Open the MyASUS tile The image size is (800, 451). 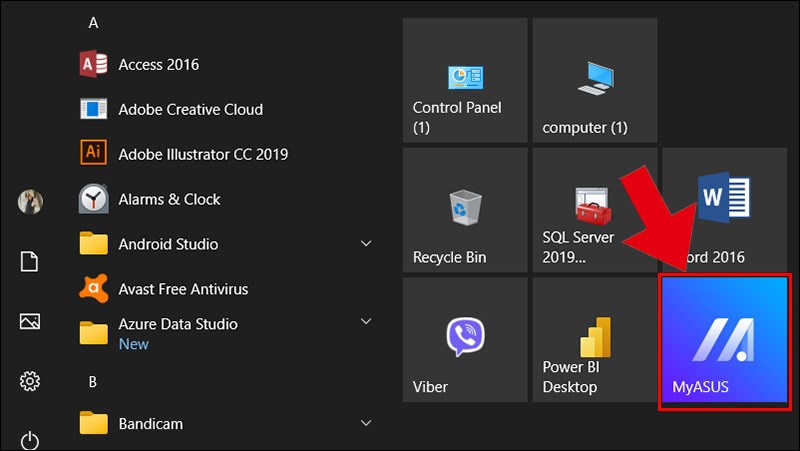[724, 341]
